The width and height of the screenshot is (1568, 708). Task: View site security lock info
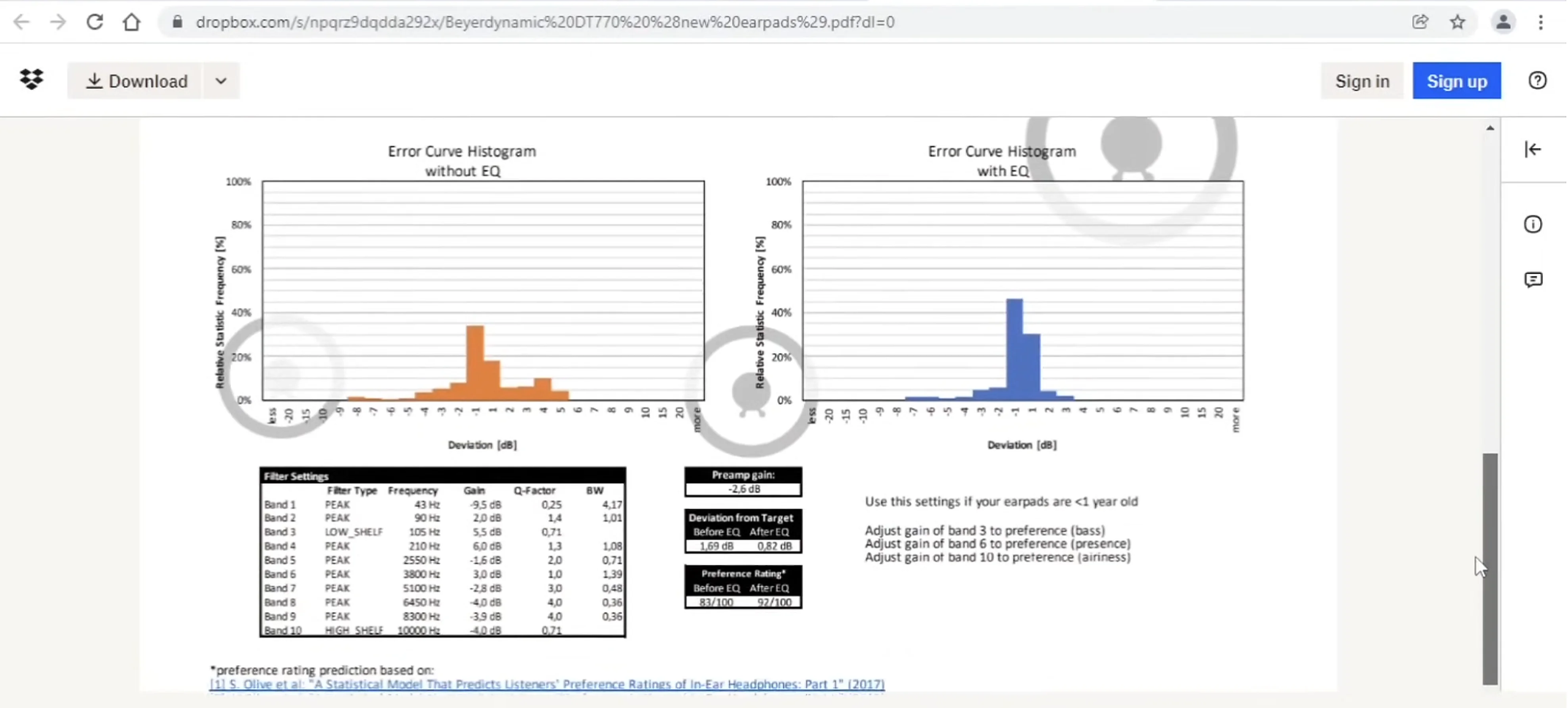click(177, 23)
